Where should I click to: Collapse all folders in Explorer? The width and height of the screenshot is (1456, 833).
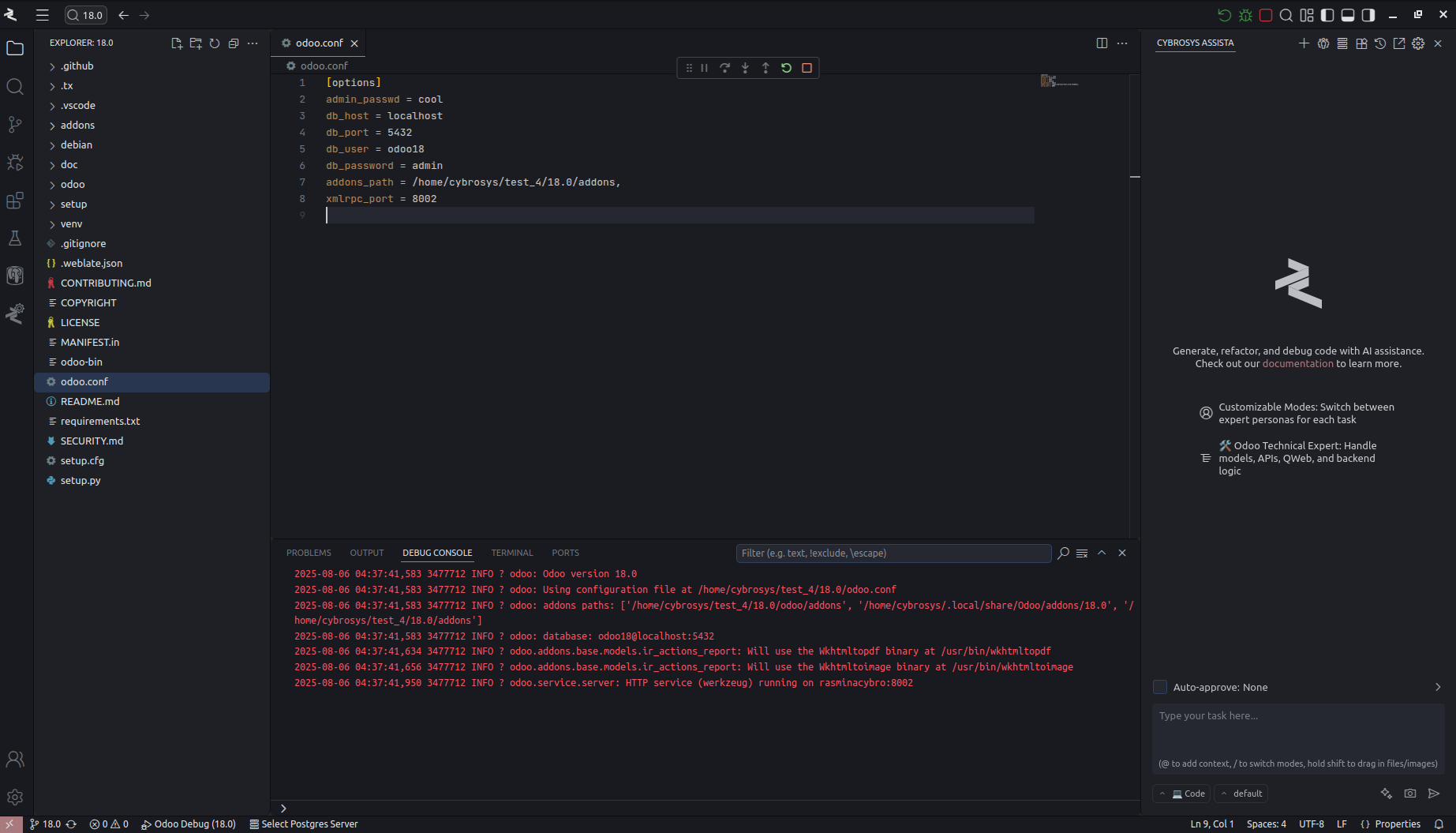click(234, 43)
